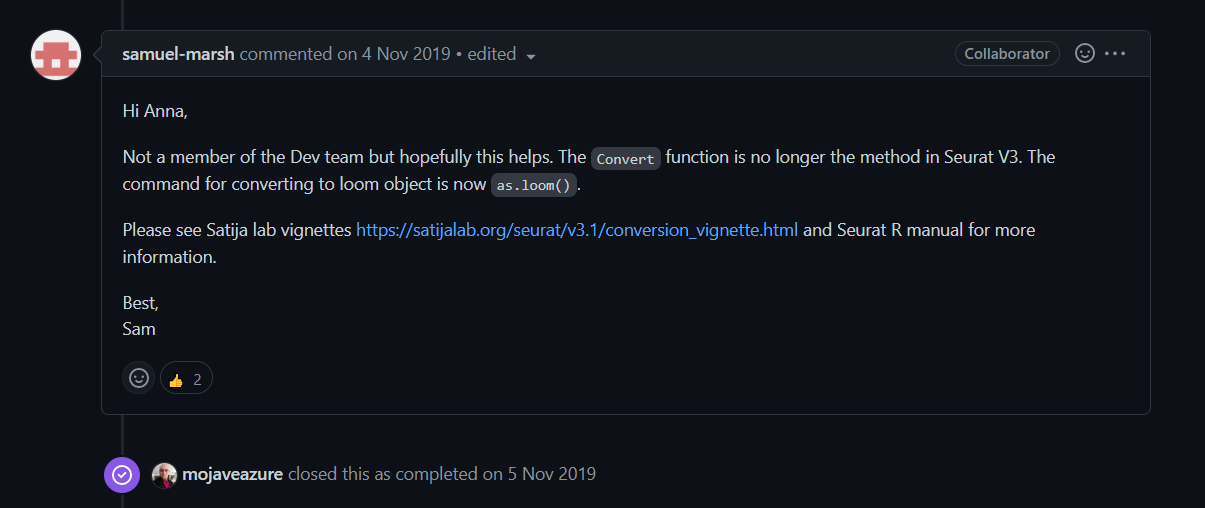Click the 'Hi Anna,' greeting text
The width and height of the screenshot is (1205, 508).
pyautogui.click(x=155, y=111)
